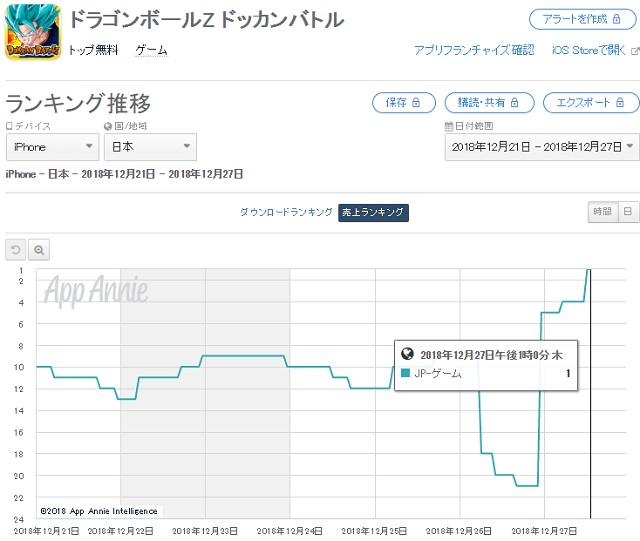Click the 保存 save button

coord(403,102)
